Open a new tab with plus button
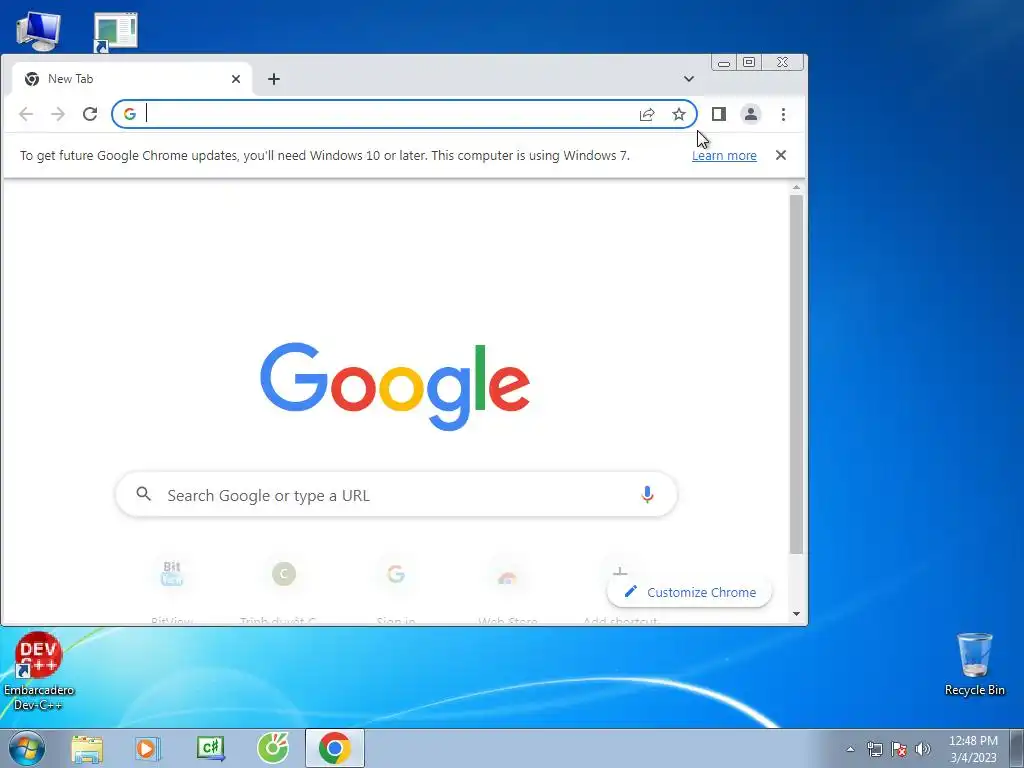The image size is (1024, 768). pyautogui.click(x=274, y=79)
